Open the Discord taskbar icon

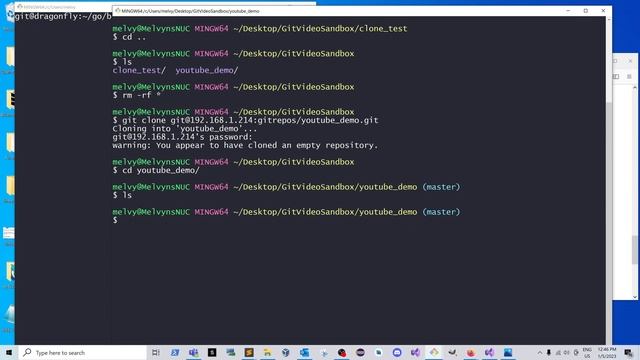pos(397,353)
